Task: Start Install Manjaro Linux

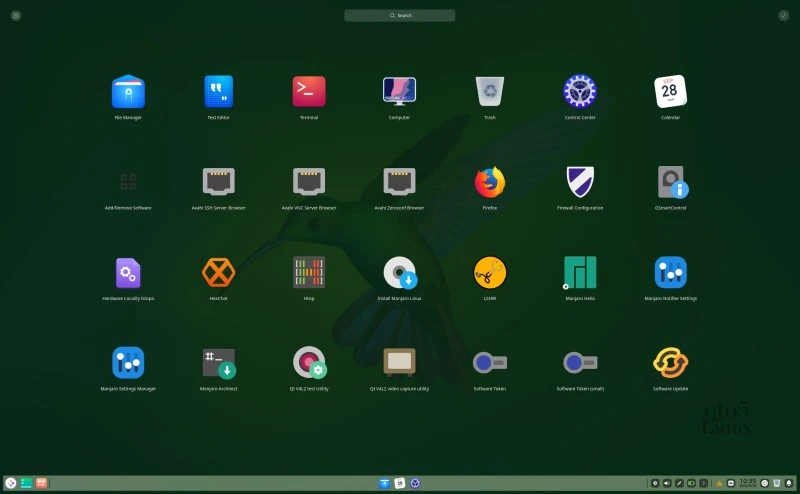Action: pyautogui.click(x=400, y=273)
